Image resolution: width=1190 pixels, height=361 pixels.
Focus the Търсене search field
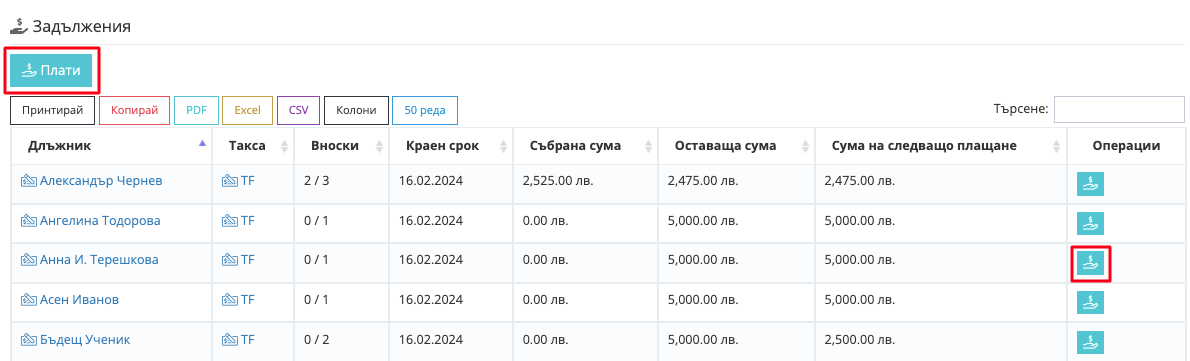(1119, 109)
